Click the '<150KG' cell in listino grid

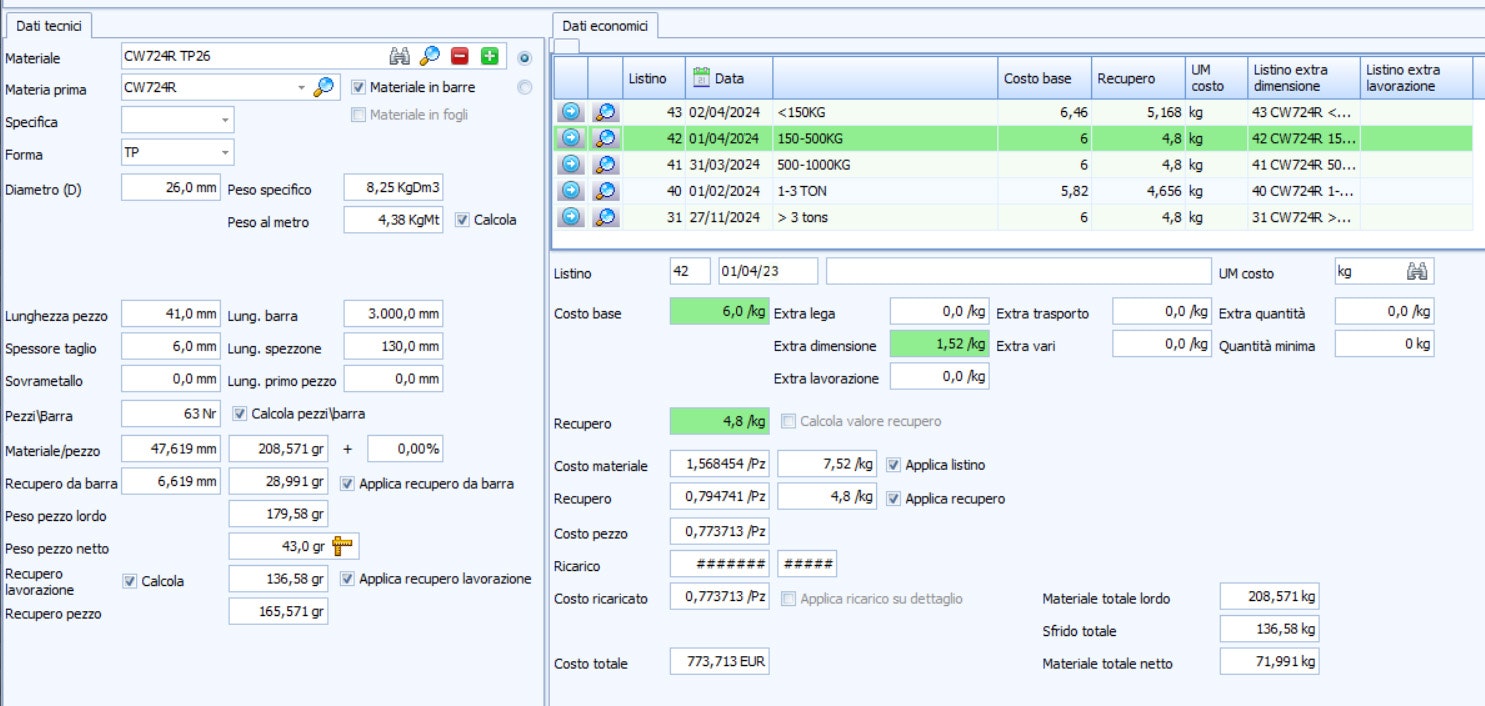click(x=885, y=112)
